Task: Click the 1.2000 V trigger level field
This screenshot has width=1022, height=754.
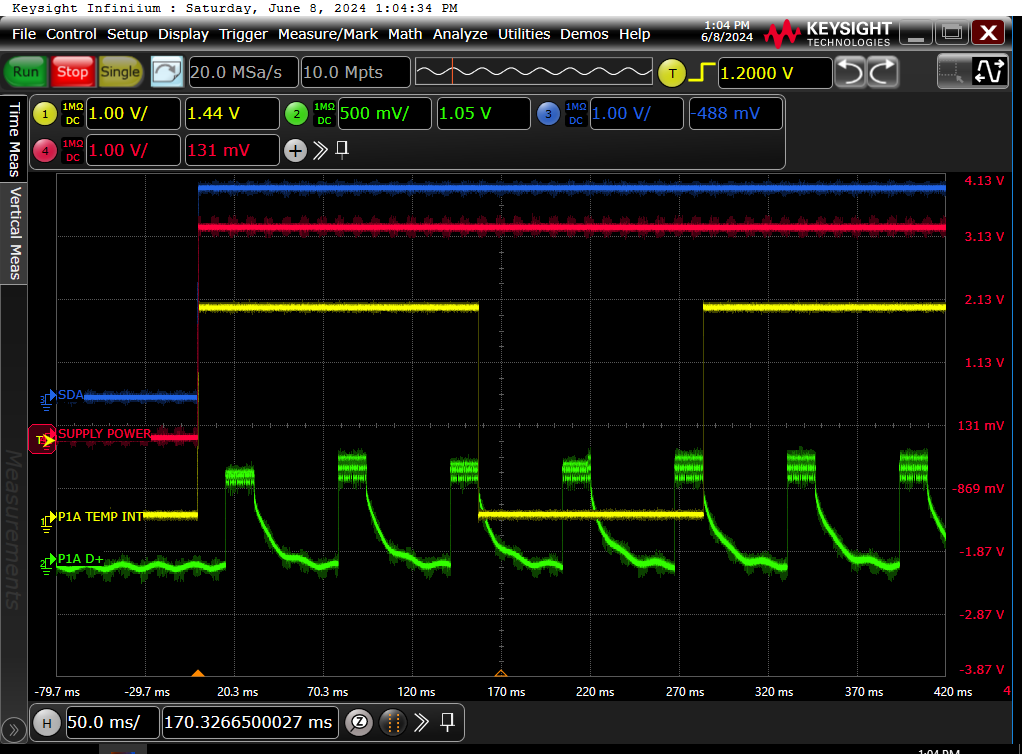Action: tap(778, 72)
